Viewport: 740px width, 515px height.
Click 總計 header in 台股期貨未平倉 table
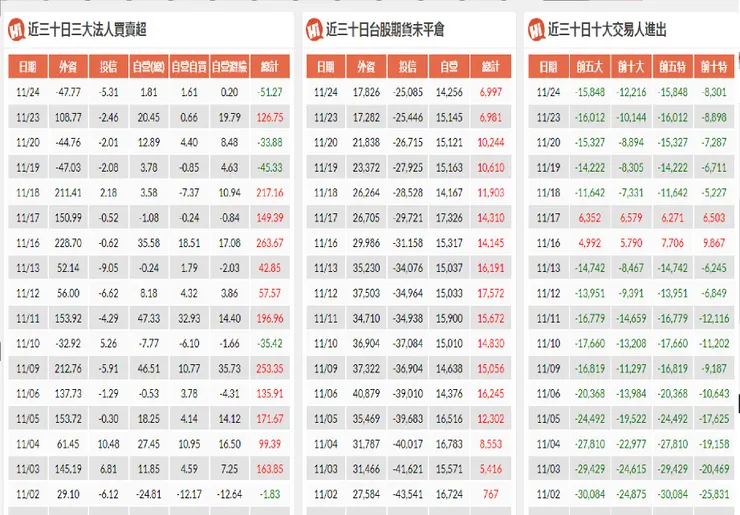coord(491,67)
